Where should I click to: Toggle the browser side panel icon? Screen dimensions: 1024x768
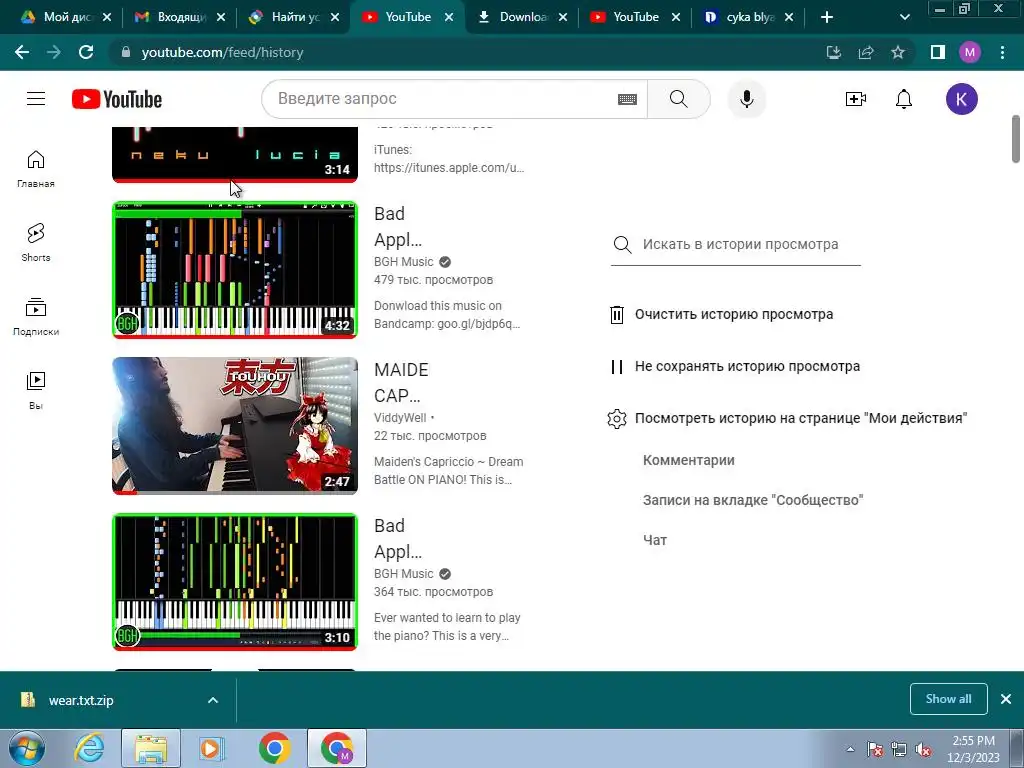[x=938, y=52]
